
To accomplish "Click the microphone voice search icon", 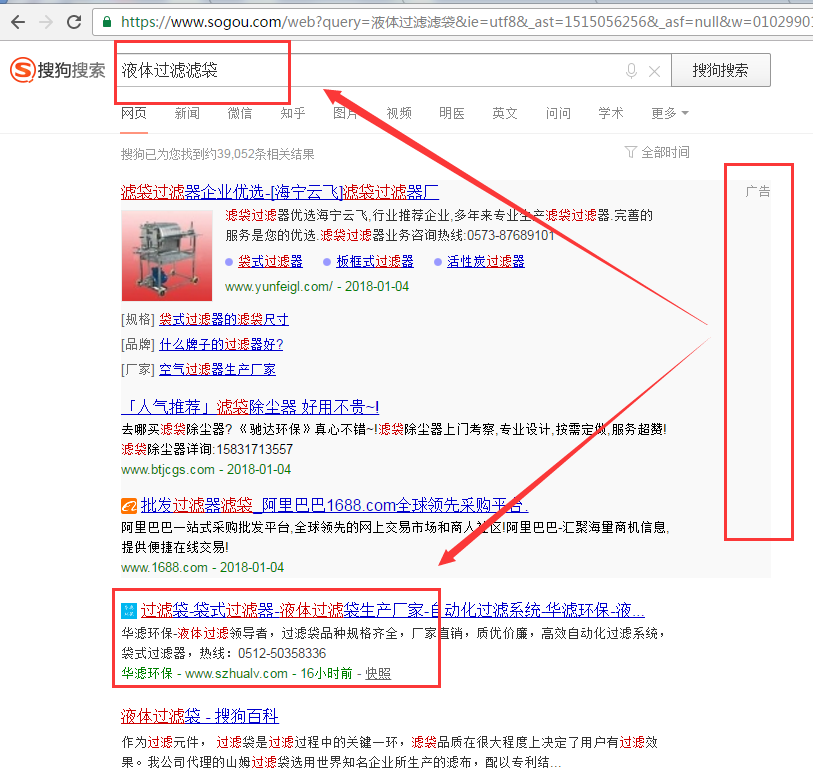I will [x=631, y=71].
